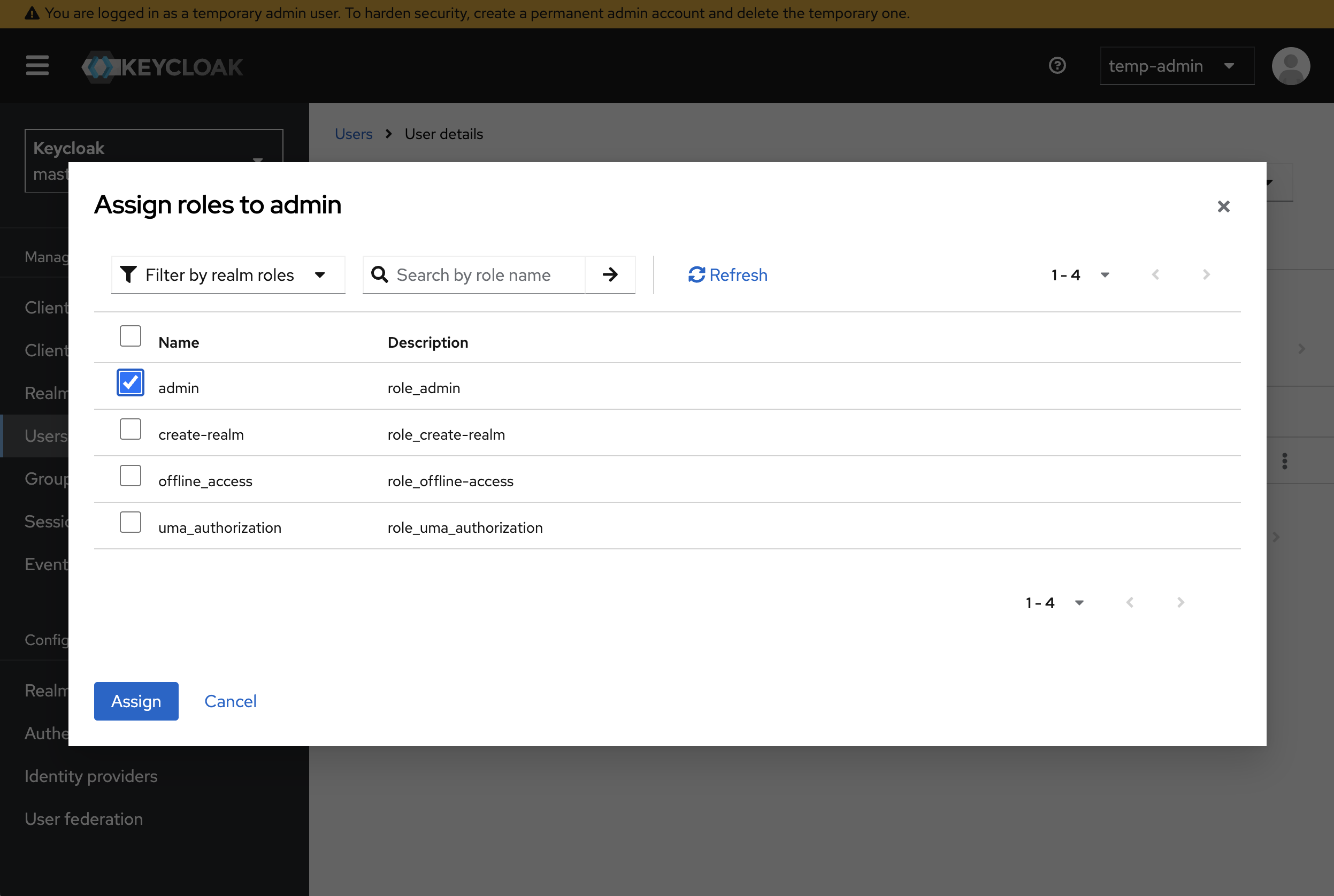
Task: Click the uma_authorization role name
Action: coord(220,527)
